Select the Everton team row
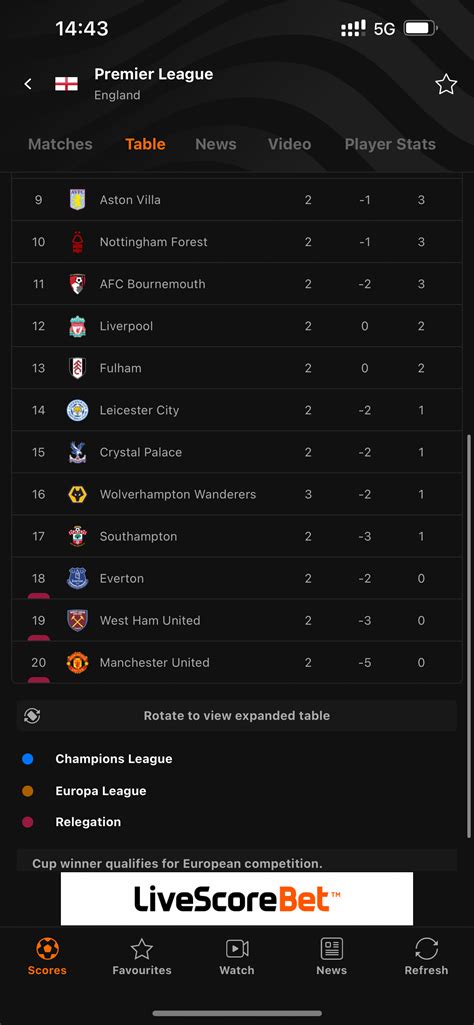 (x=237, y=579)
